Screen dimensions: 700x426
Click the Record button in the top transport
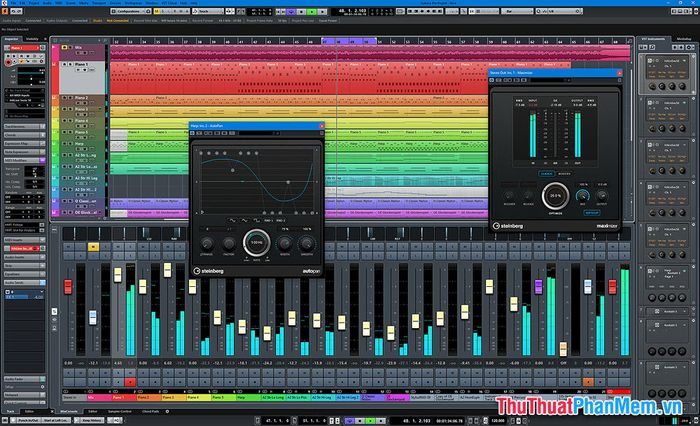(x=322, y=11)
